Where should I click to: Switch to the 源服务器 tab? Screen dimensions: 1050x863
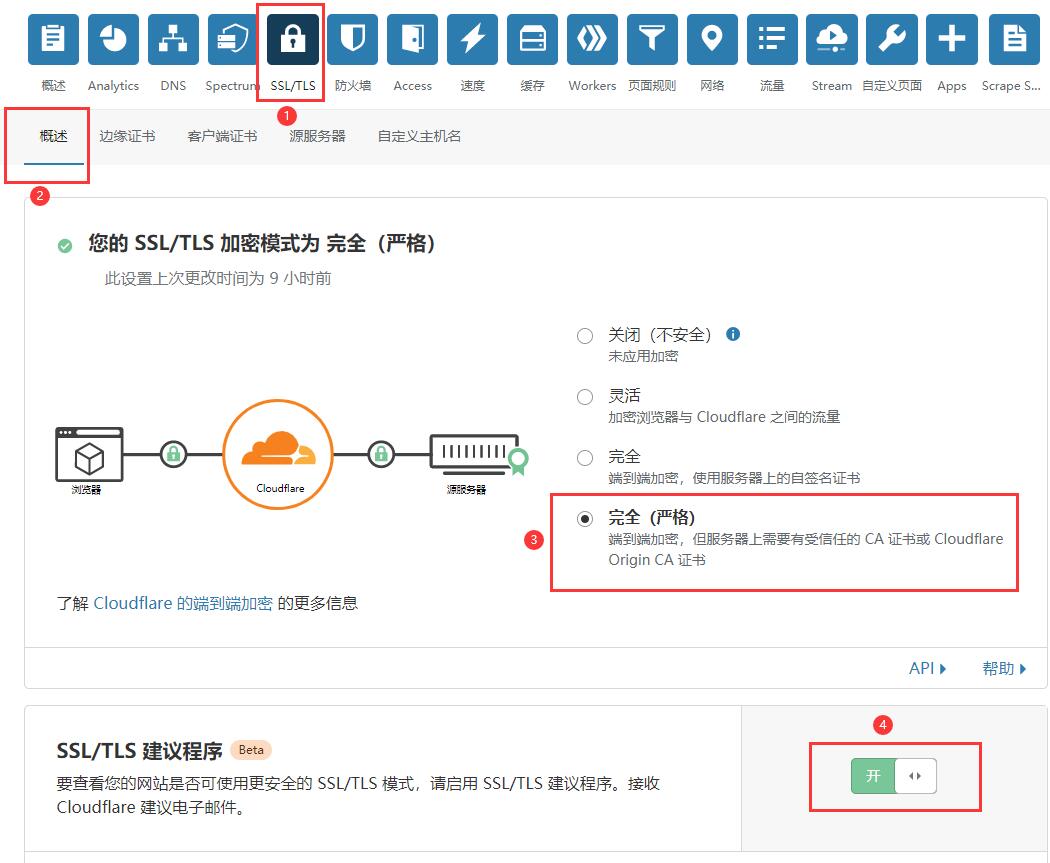point(317,137)
